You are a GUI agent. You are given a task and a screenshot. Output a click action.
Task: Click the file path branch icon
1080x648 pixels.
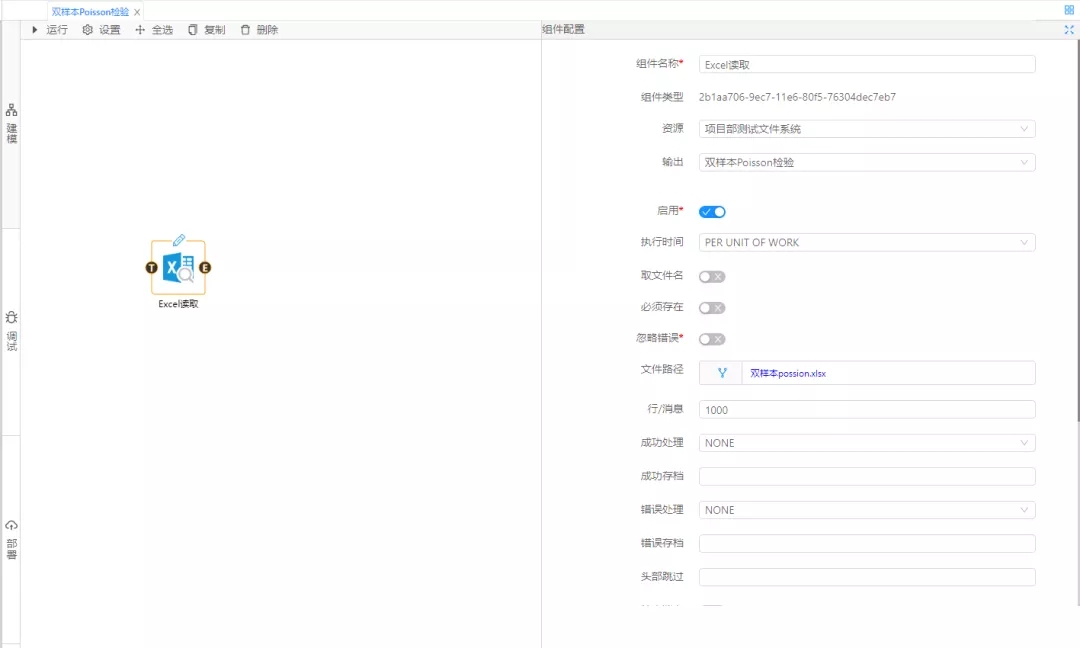(721, 373)
